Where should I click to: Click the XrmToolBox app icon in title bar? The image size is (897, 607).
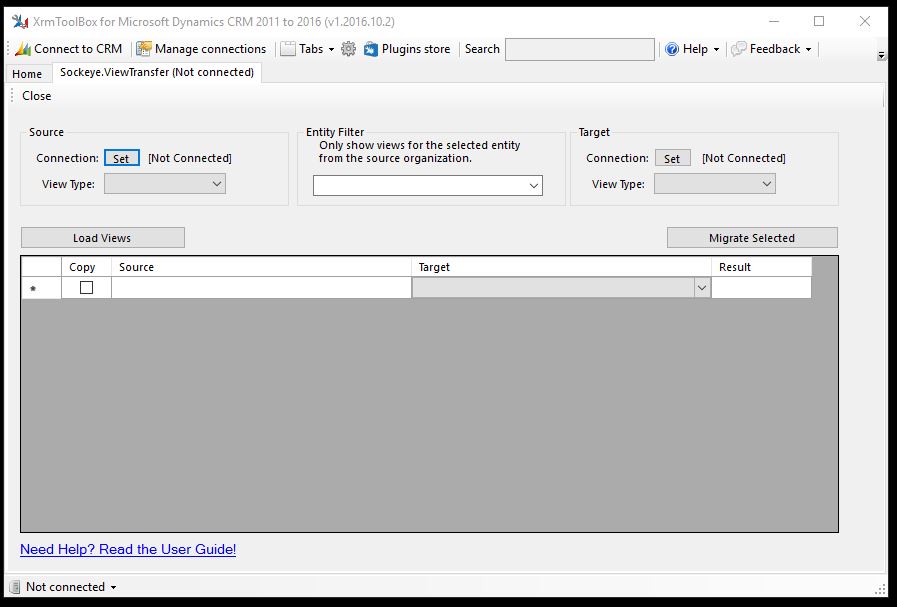(x=20, y=22)
